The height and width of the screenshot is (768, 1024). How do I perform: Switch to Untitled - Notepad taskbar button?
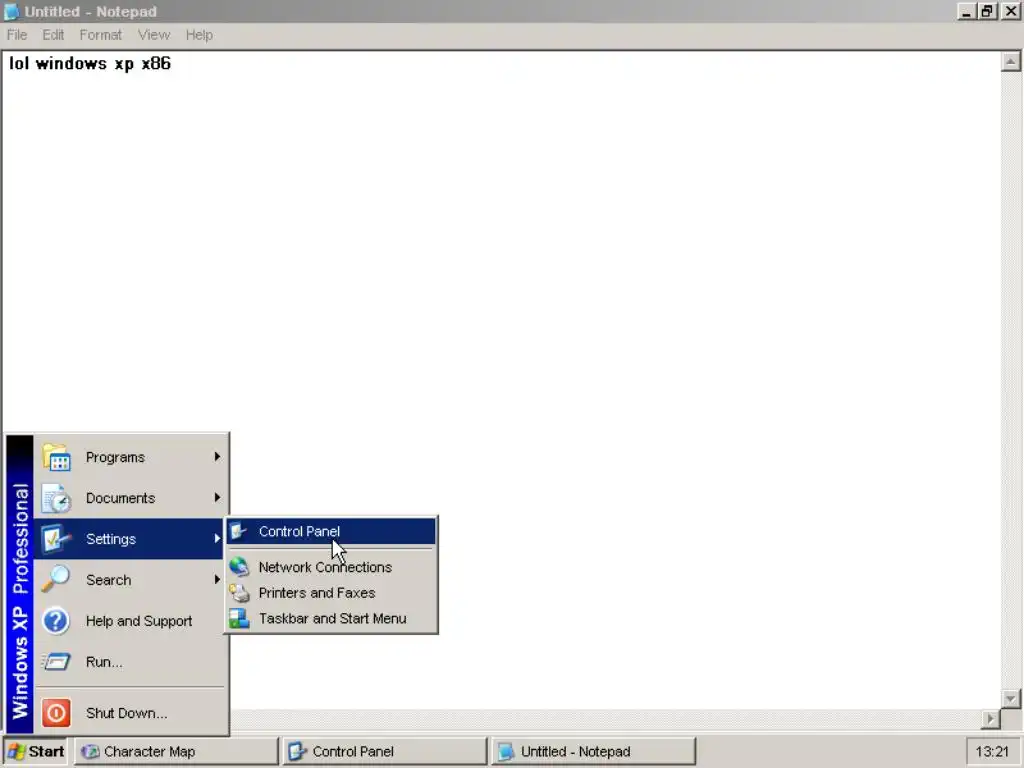pyautogui.click(x=593, y=751)
